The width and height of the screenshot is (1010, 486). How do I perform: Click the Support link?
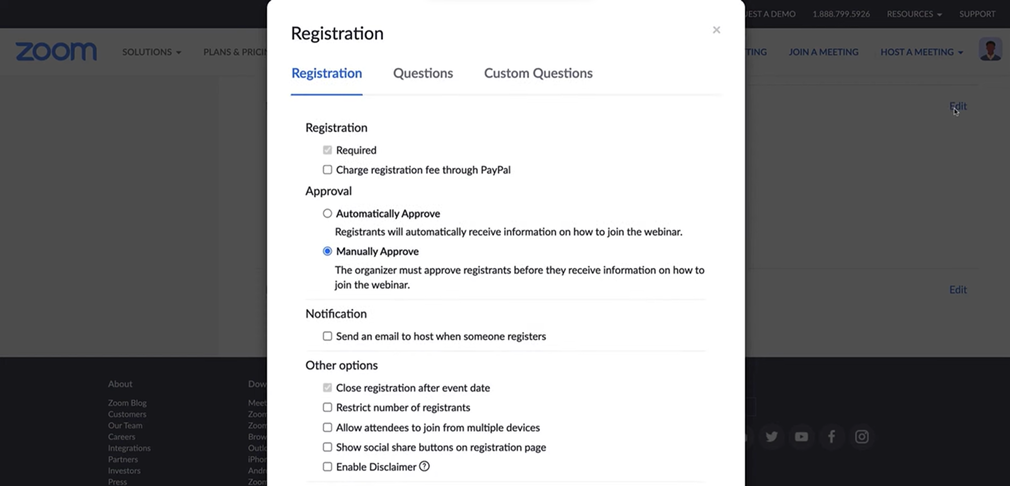(x=977, y=14)
